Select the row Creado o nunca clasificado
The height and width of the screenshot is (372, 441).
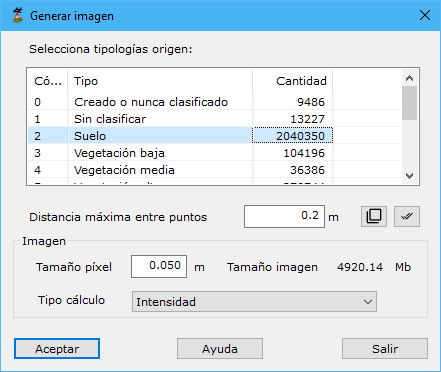pos(214,102)
